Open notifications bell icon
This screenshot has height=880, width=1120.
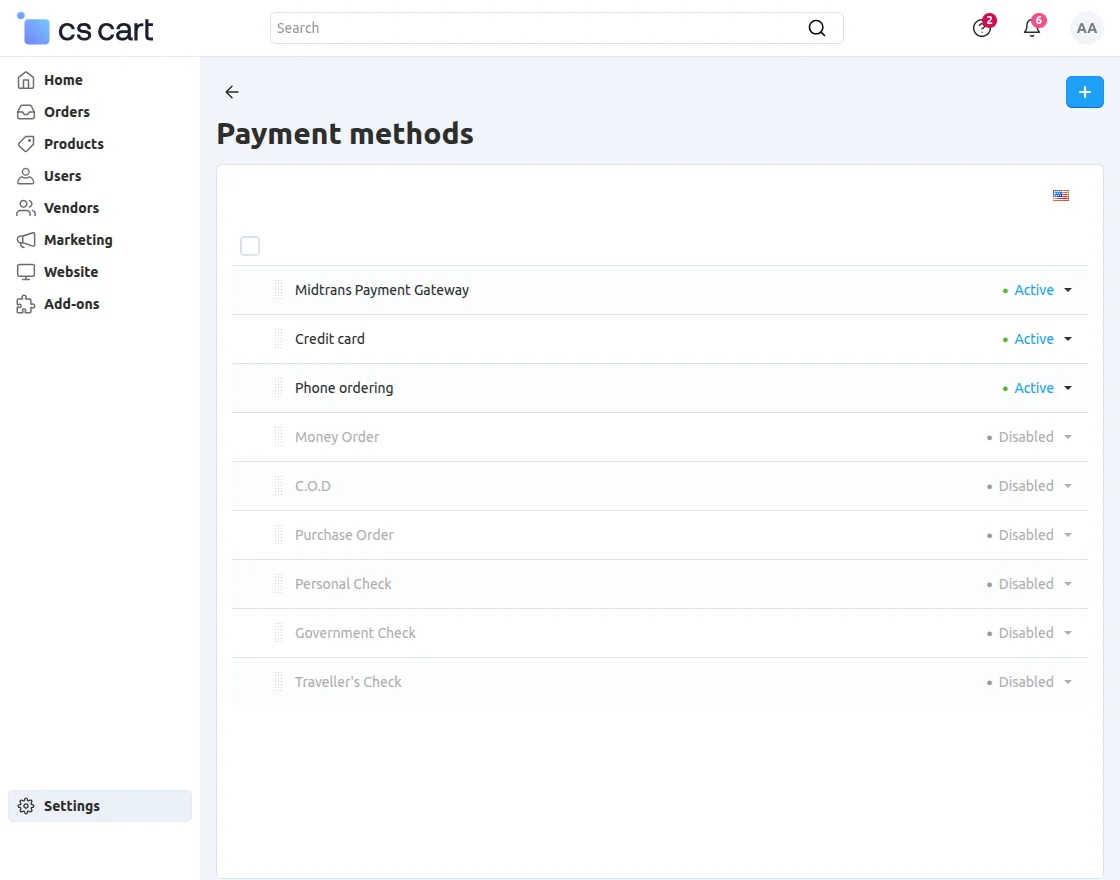(x=1031, y=27)
